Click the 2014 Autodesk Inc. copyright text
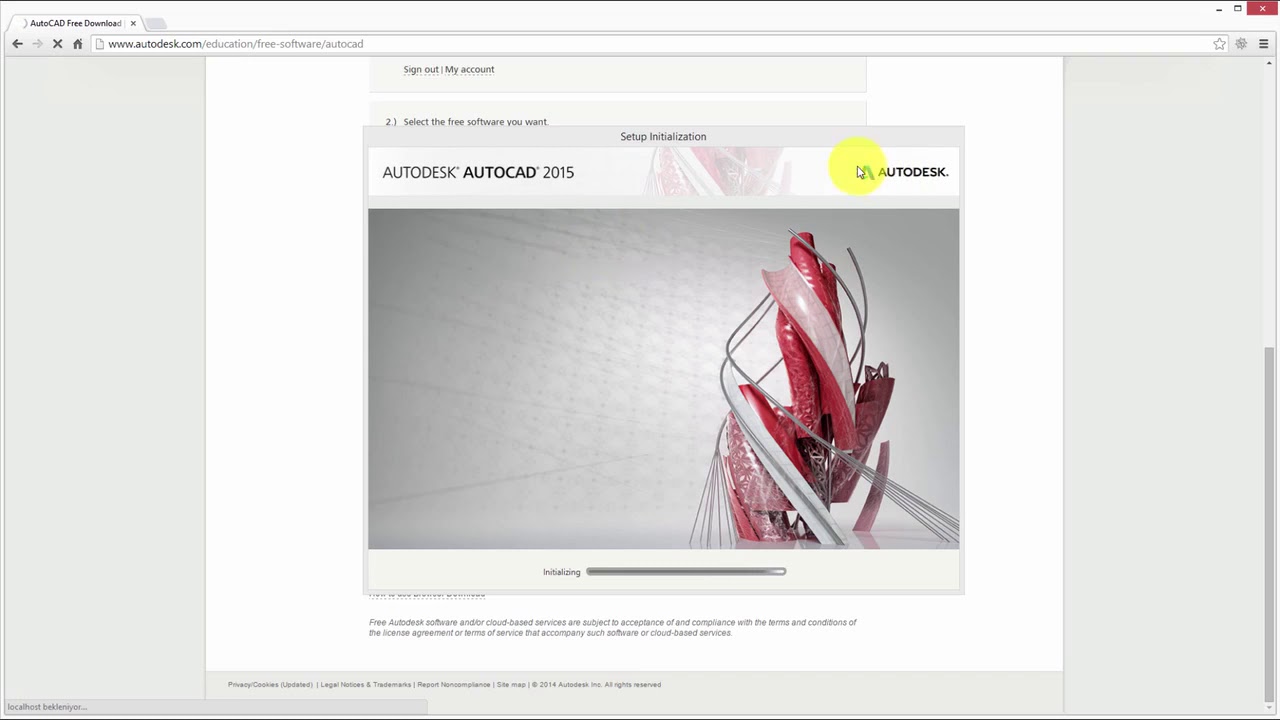The image size is (1280, 720). point(596,685)
